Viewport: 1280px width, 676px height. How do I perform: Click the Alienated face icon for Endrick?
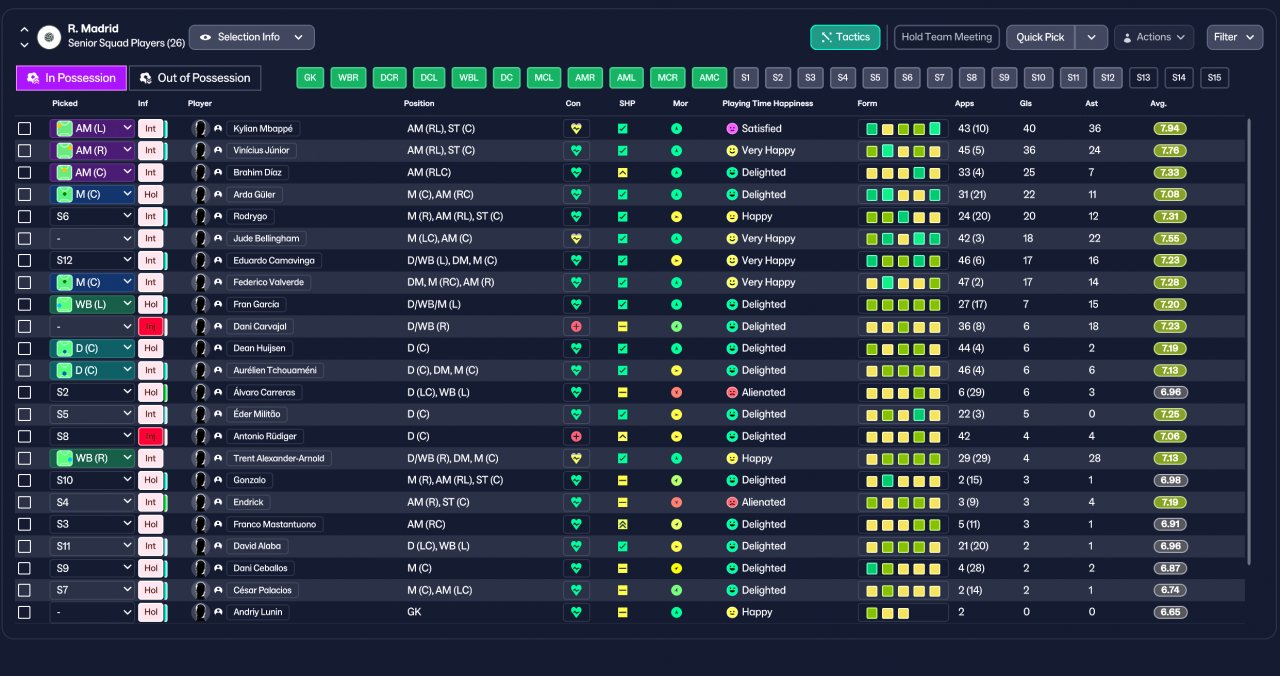click(732, 503)
